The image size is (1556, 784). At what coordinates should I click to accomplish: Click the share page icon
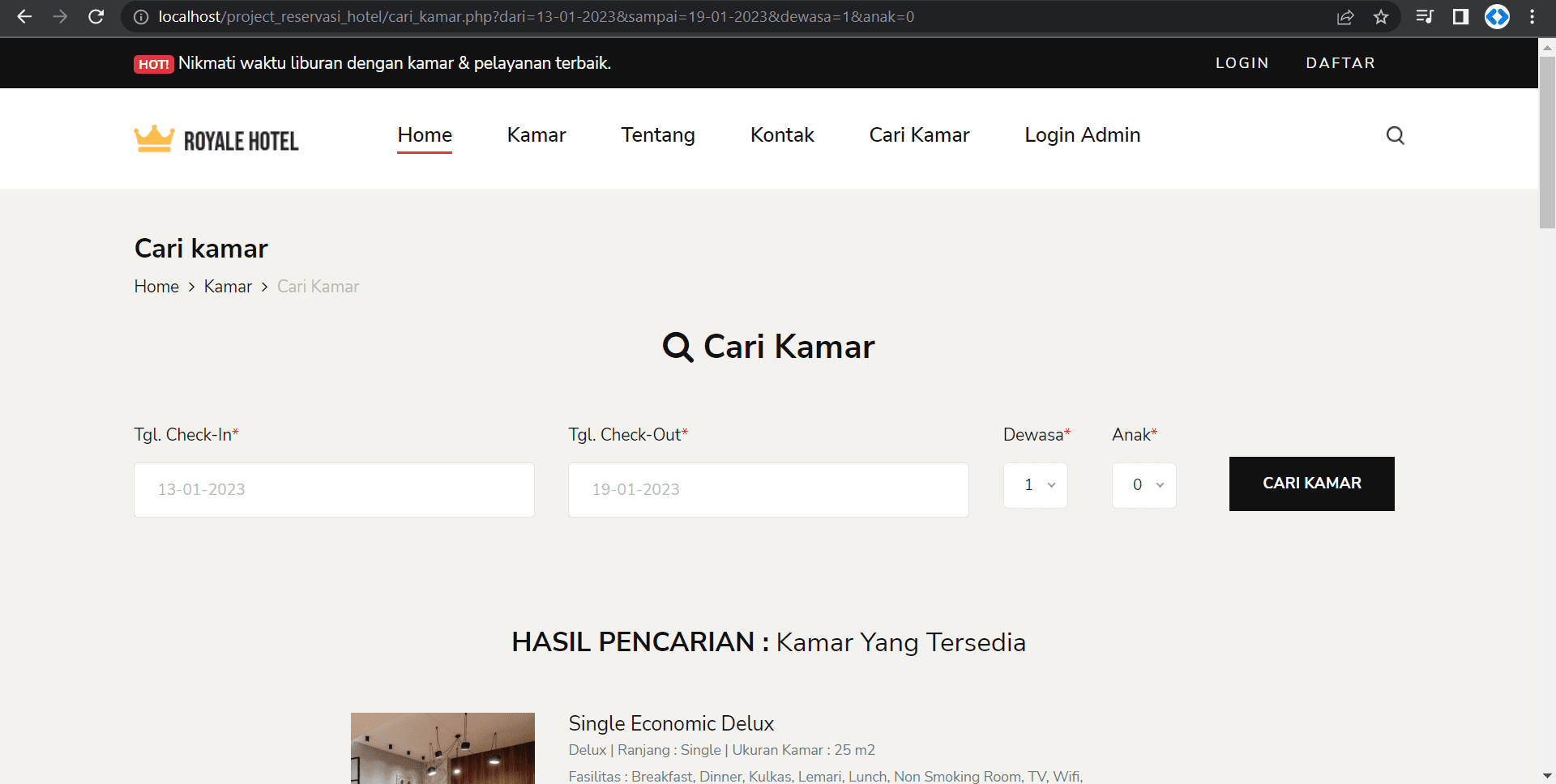click(x=1345, y=17)
